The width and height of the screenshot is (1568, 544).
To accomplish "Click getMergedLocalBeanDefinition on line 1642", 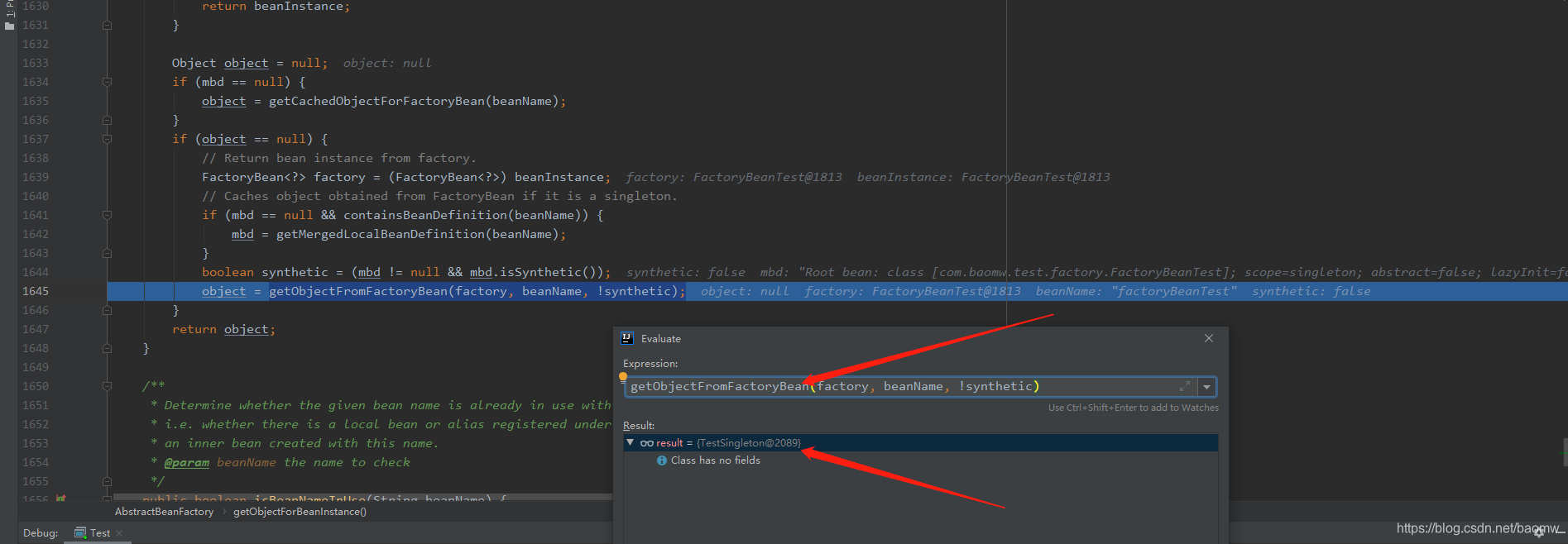I will (381, 234).
